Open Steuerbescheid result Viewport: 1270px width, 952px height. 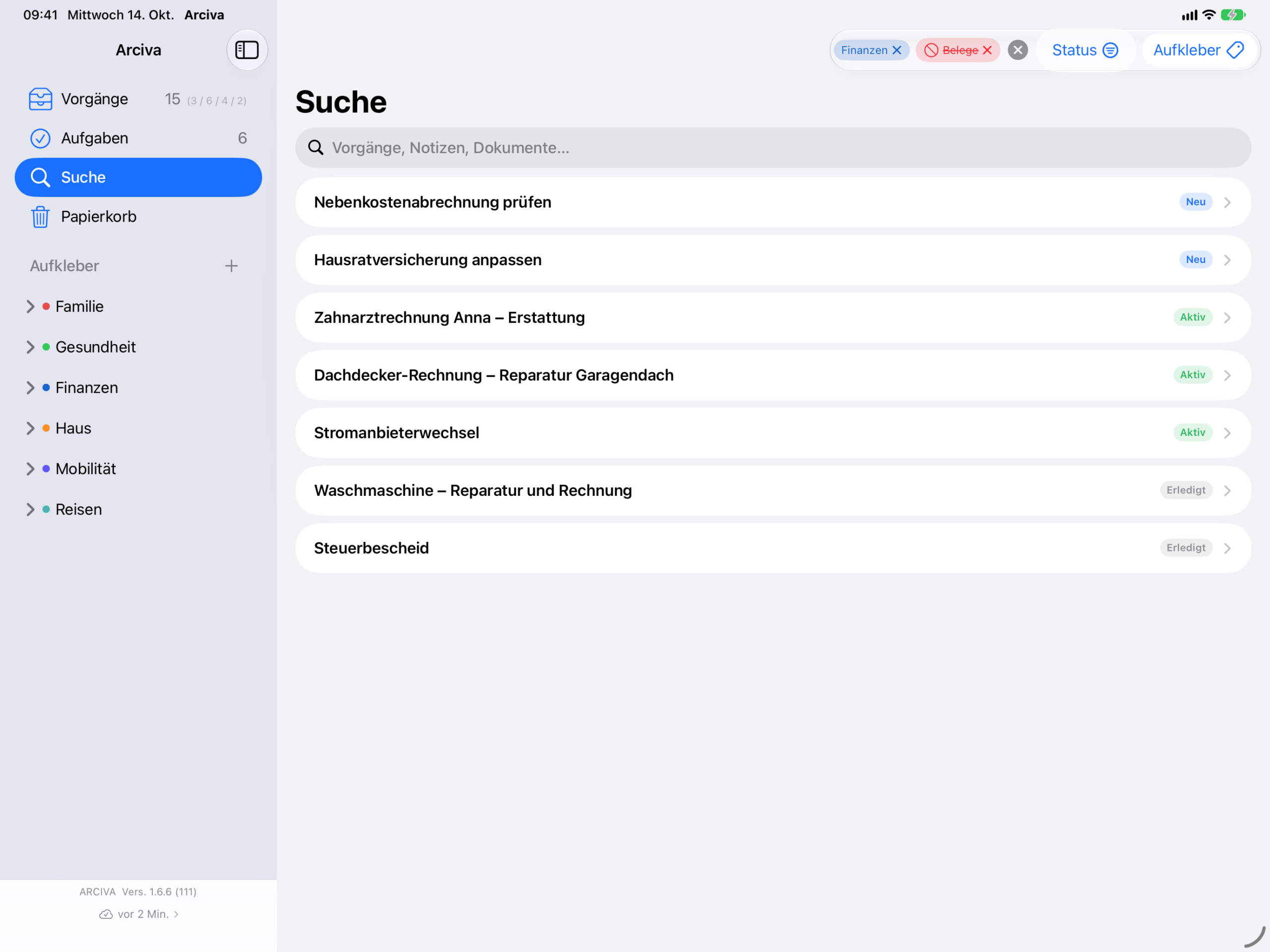pyautogui.click(x=773, y=548)
